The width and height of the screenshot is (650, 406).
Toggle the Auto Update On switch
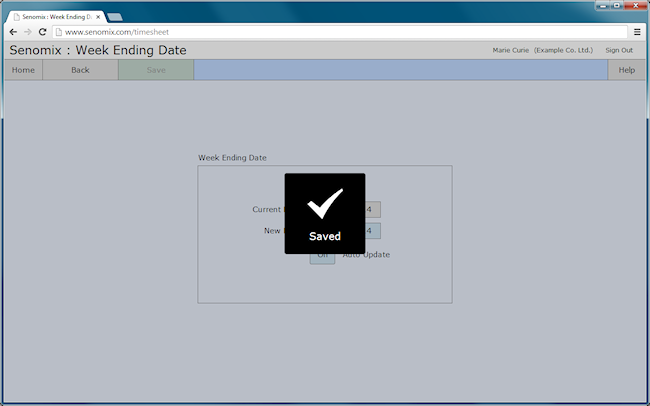pos(323,257)
